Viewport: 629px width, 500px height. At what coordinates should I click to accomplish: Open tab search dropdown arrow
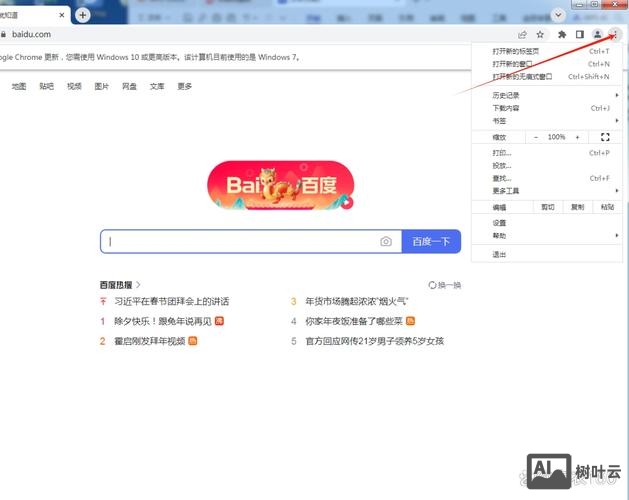[558, 15]
